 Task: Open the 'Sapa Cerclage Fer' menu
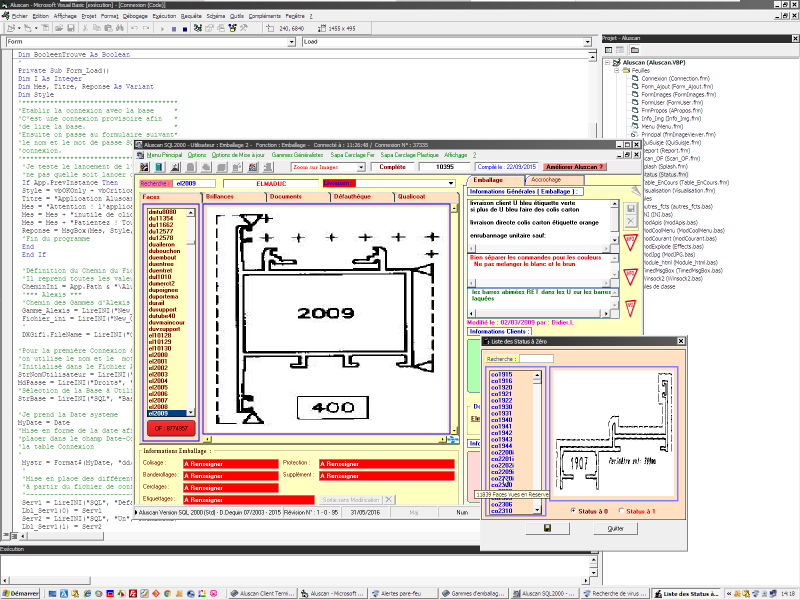pos(353,155)
